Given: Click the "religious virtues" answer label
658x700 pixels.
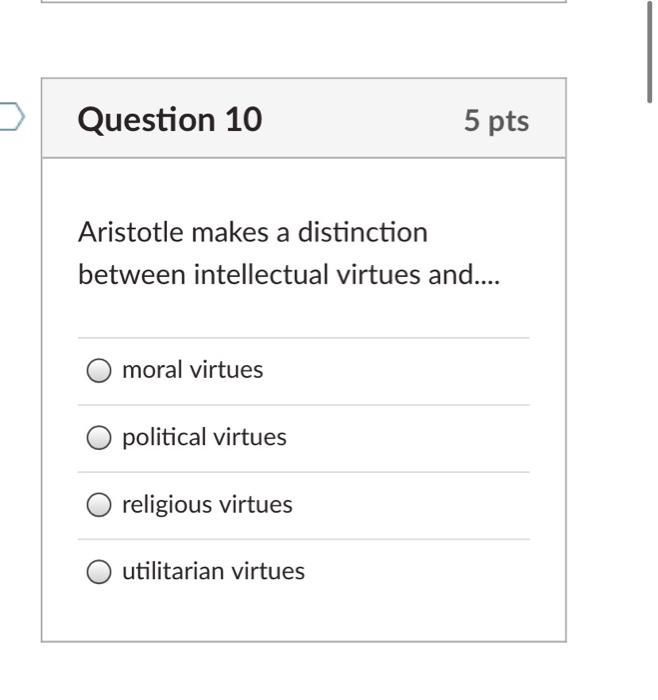Looking at the screenshot, I should (207, 504).
